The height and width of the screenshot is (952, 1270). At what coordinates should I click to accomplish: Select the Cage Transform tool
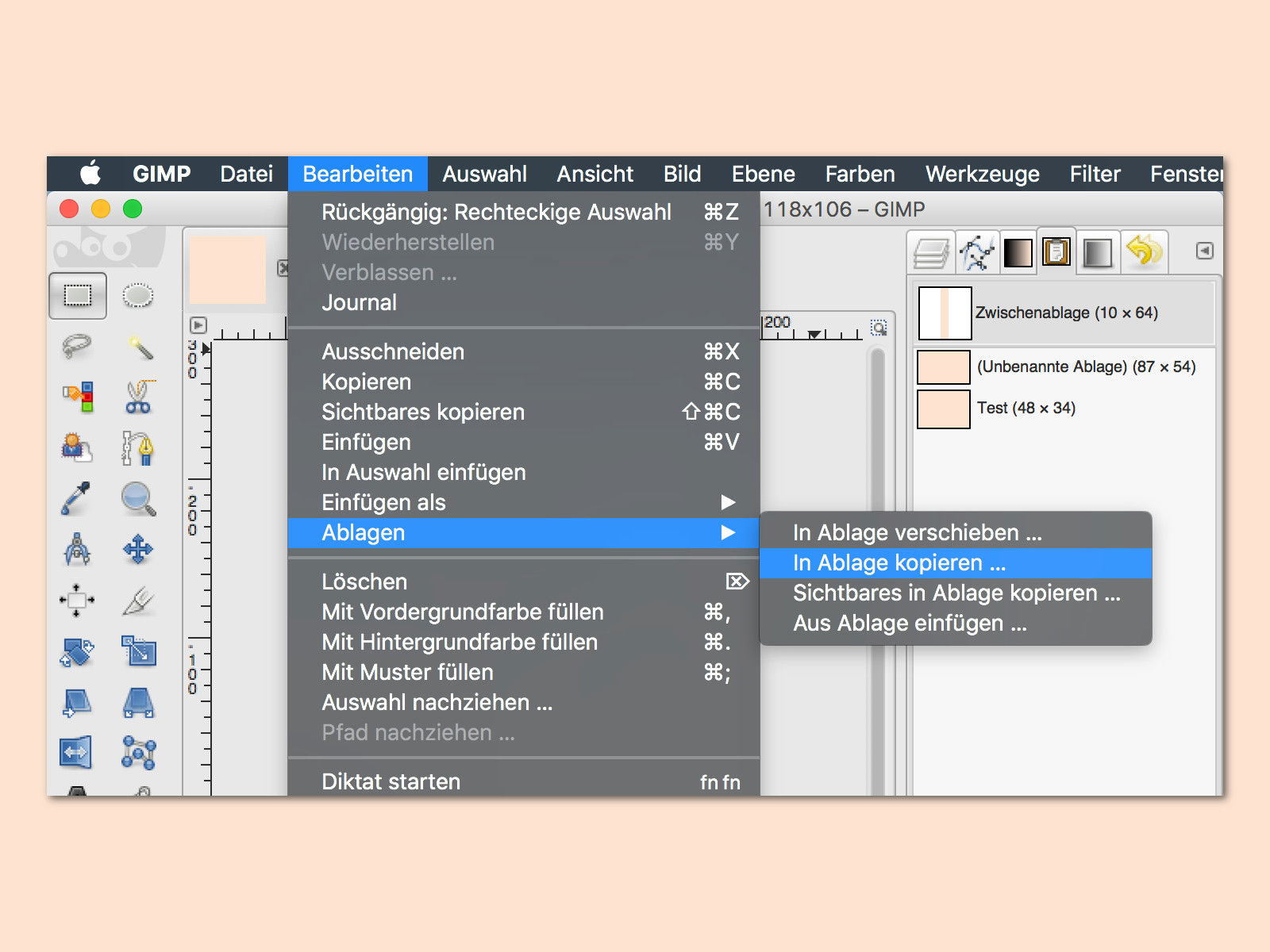pyautogui.click(x=139, y=752)
